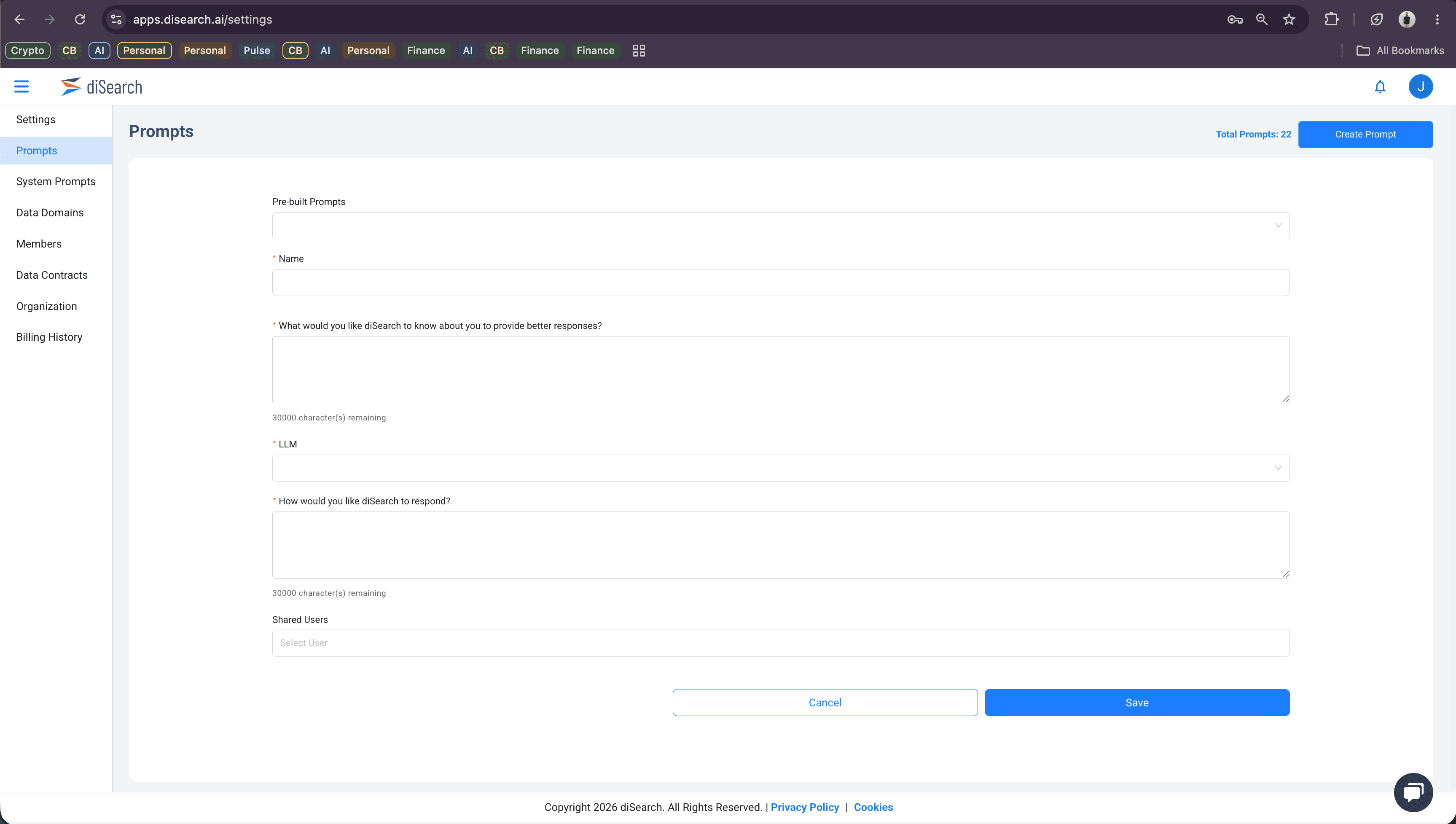Open the Crypto tab group
1456x824 pixels.
tap(28, 50)
